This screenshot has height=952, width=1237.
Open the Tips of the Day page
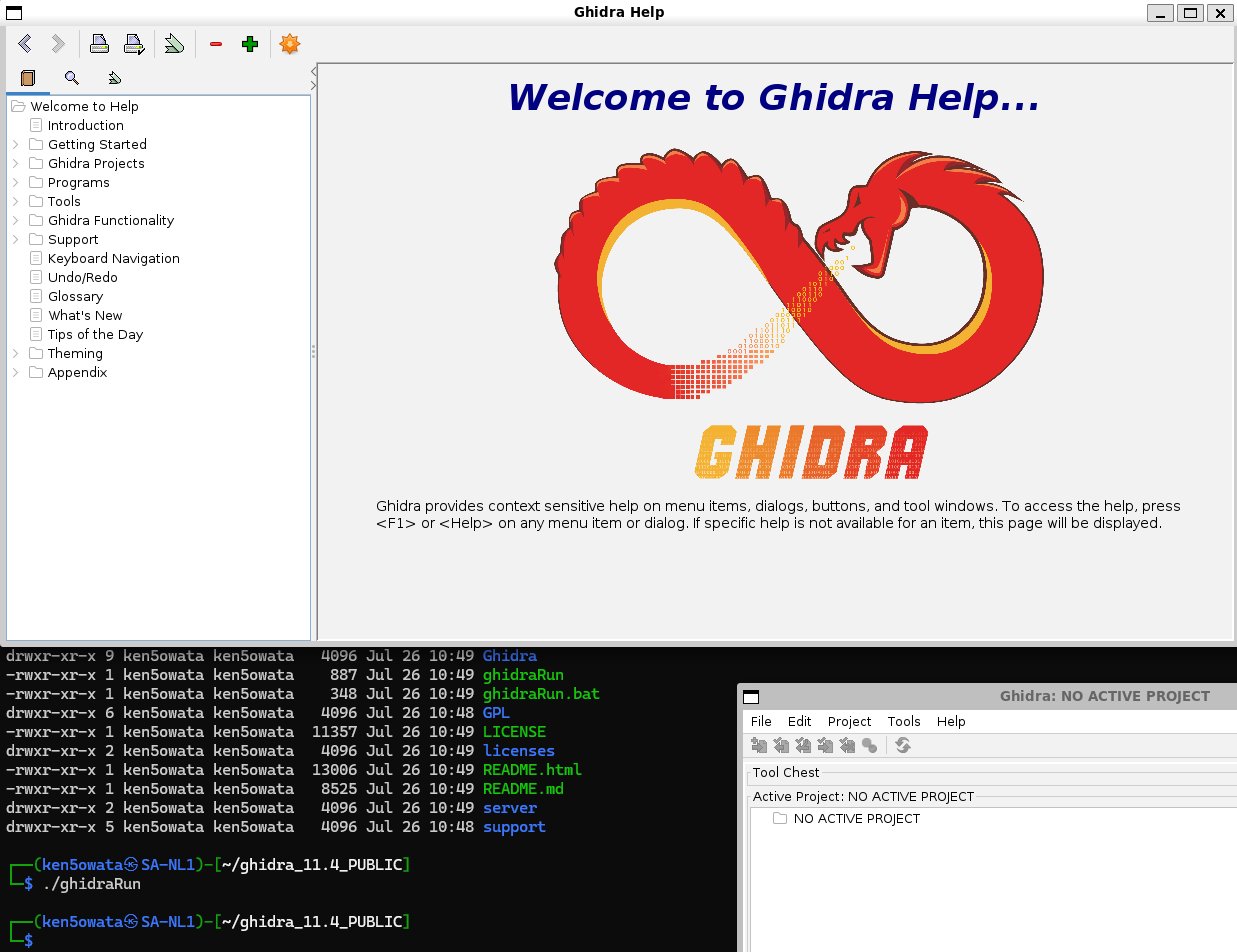point(95,334)
